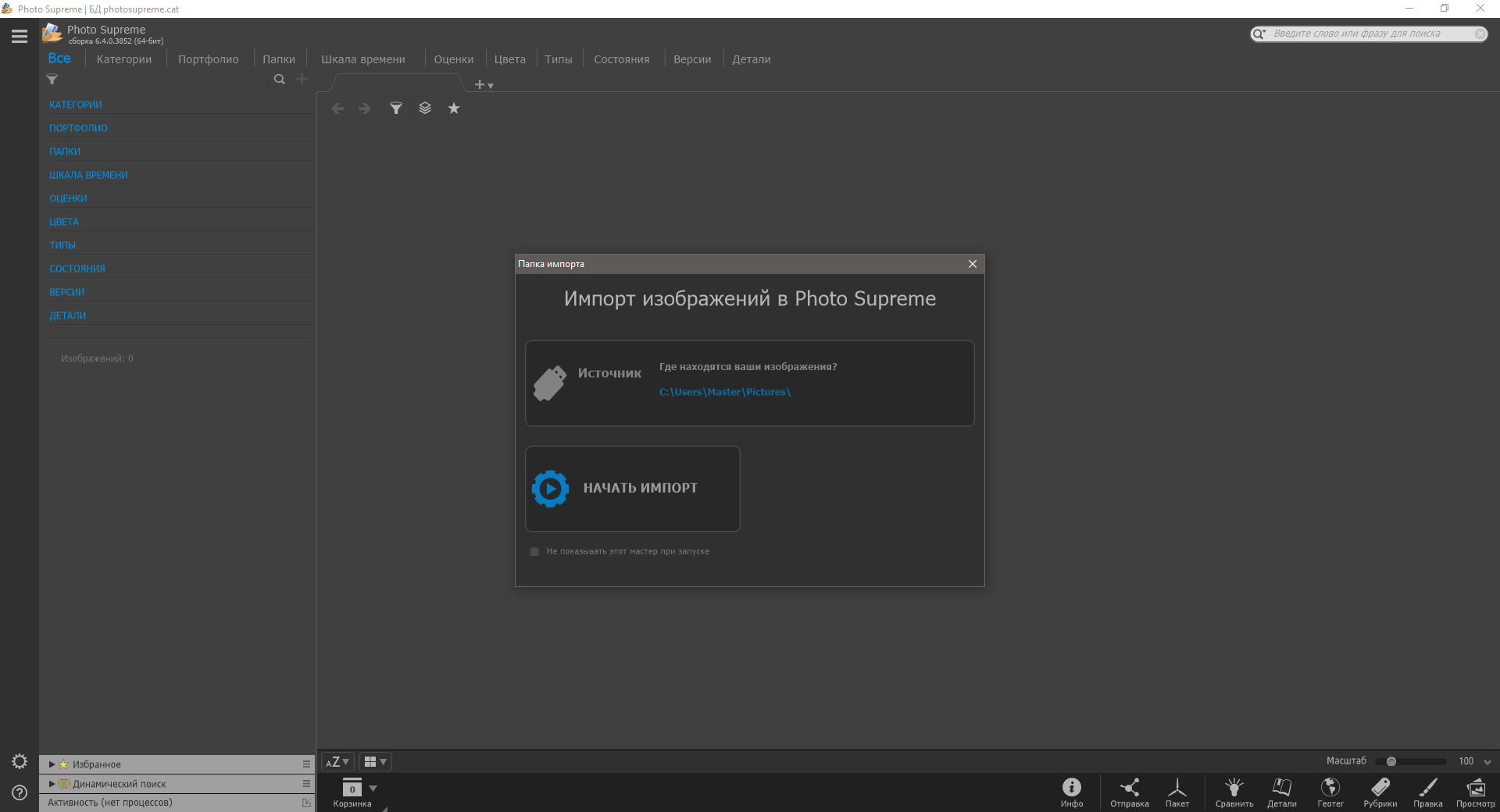This screenshot has height=812, width=1500.
Task: Switch to the Оценки tab
Action: click(x=454, y=59)
